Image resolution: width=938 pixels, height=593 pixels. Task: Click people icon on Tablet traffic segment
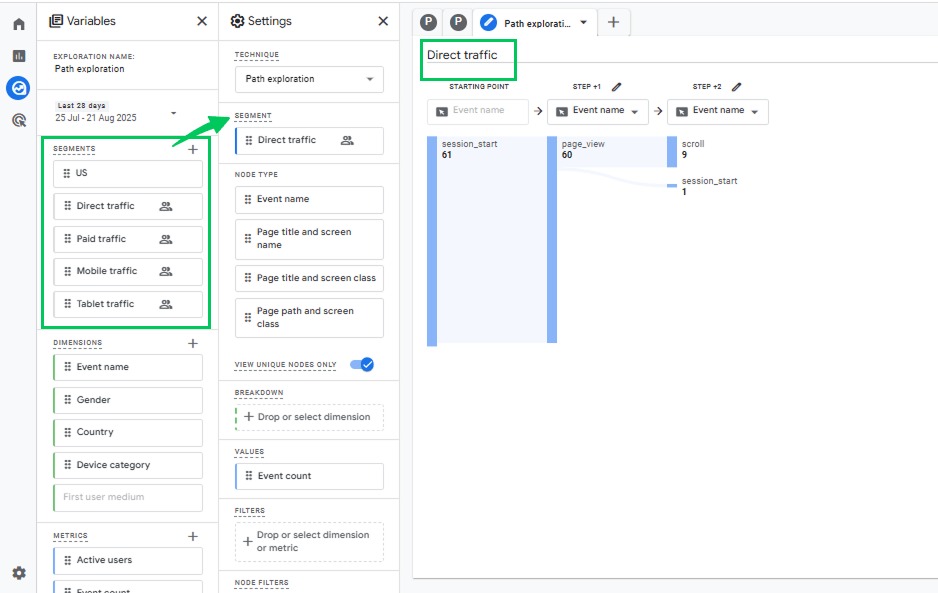tap(166, 305)
